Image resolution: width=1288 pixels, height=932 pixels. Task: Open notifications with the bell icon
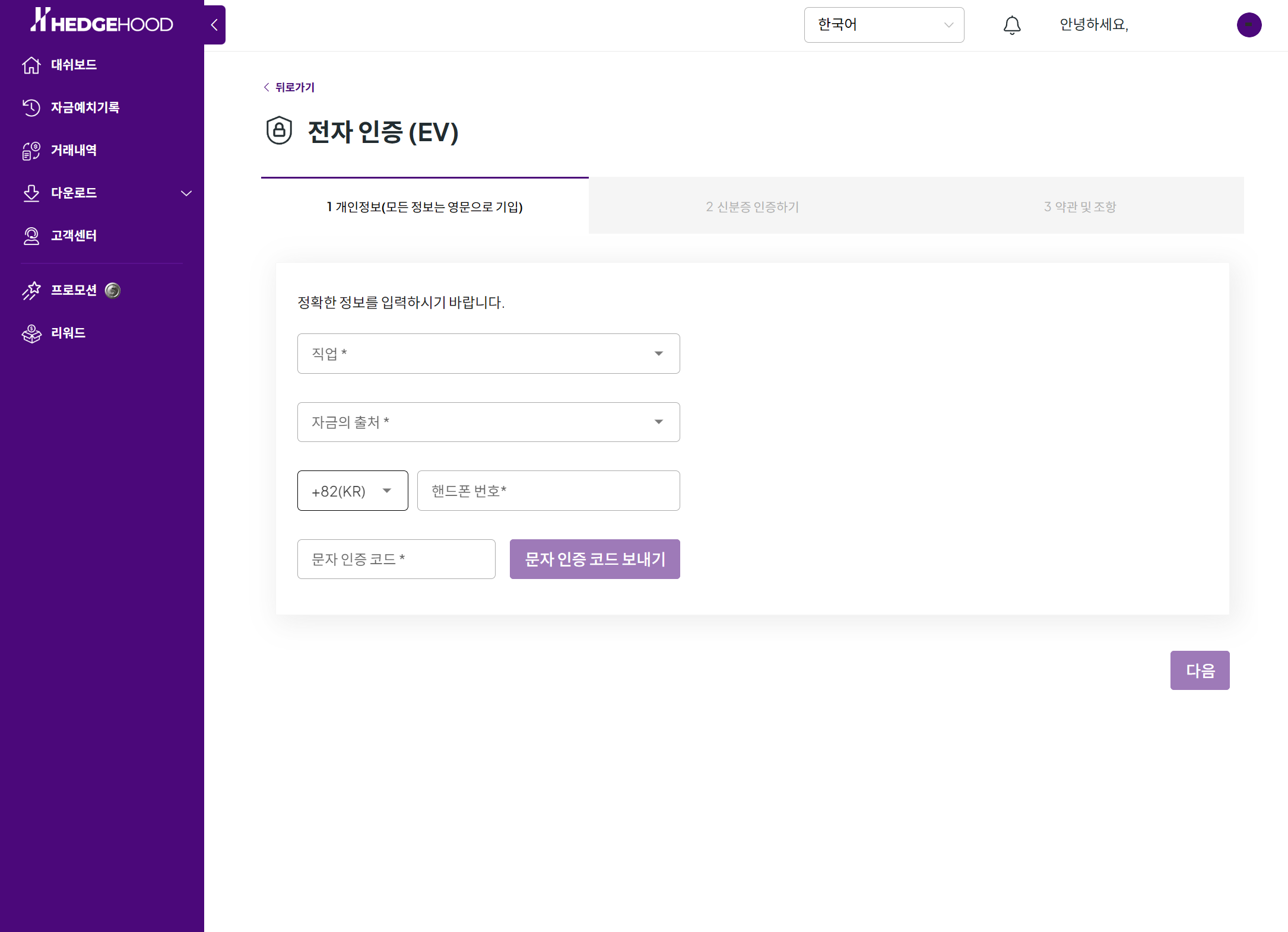tap(1012, 25)
